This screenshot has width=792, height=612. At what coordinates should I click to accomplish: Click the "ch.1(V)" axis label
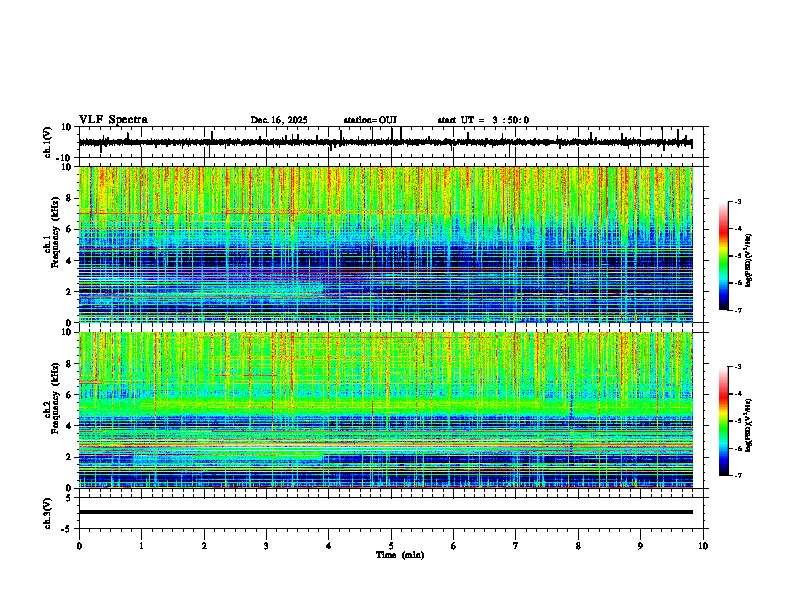48,142
